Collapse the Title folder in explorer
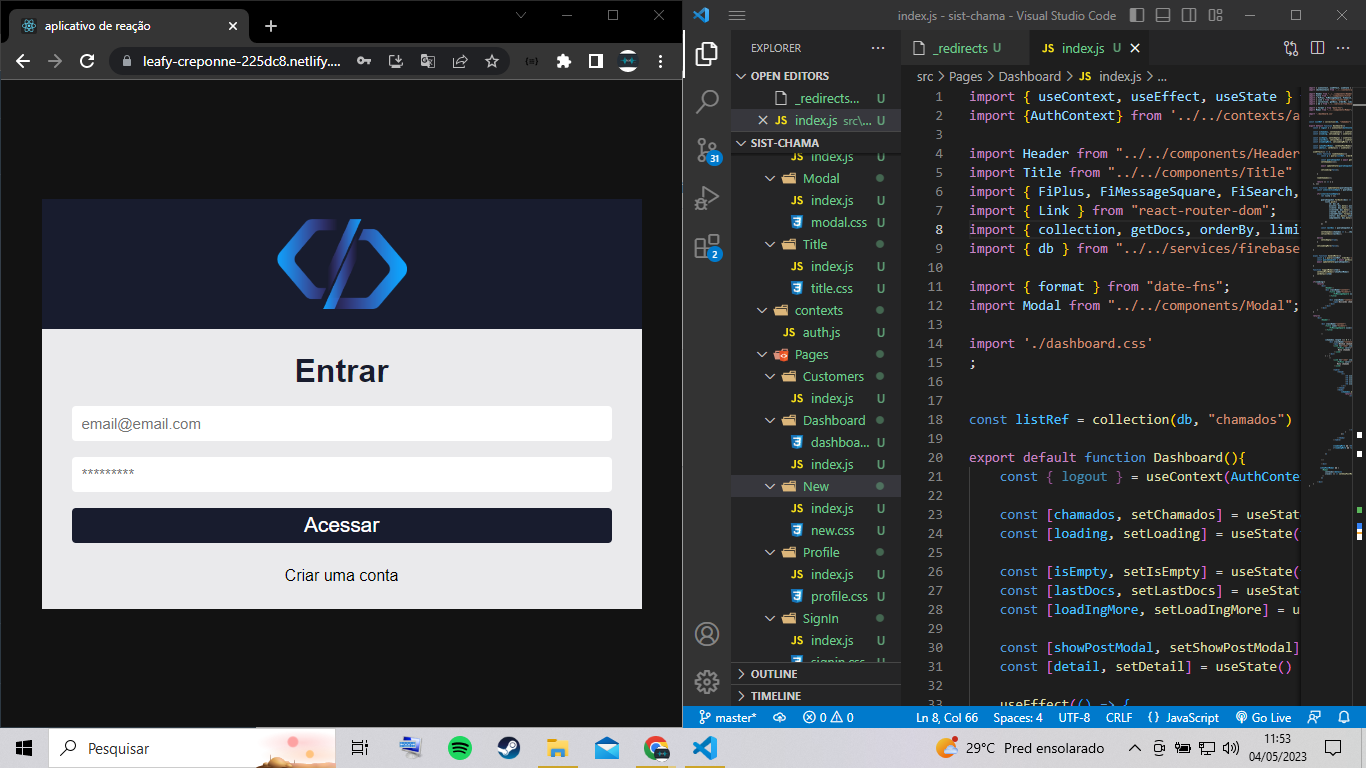Viewport: 1366px width, 768px height. coord(815,245)
